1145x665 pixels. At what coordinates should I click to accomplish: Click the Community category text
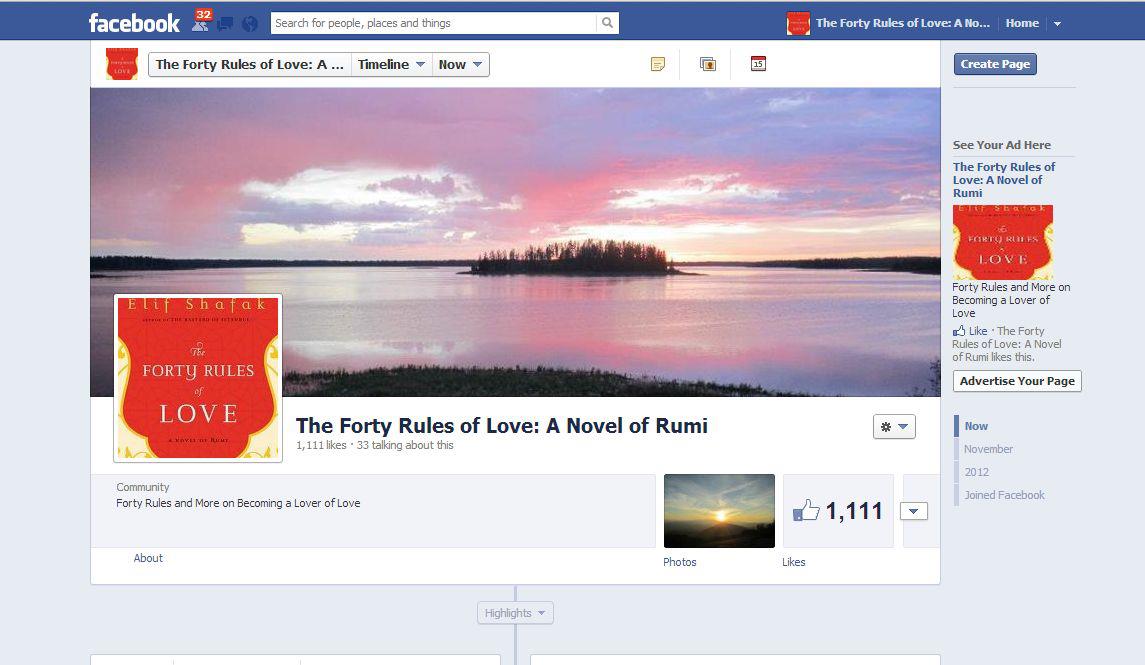(x=142, y=487)
